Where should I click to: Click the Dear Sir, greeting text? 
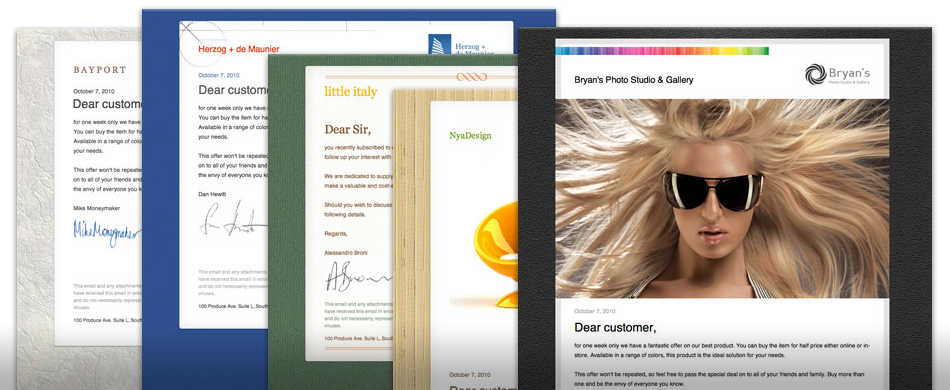point(348,130)
